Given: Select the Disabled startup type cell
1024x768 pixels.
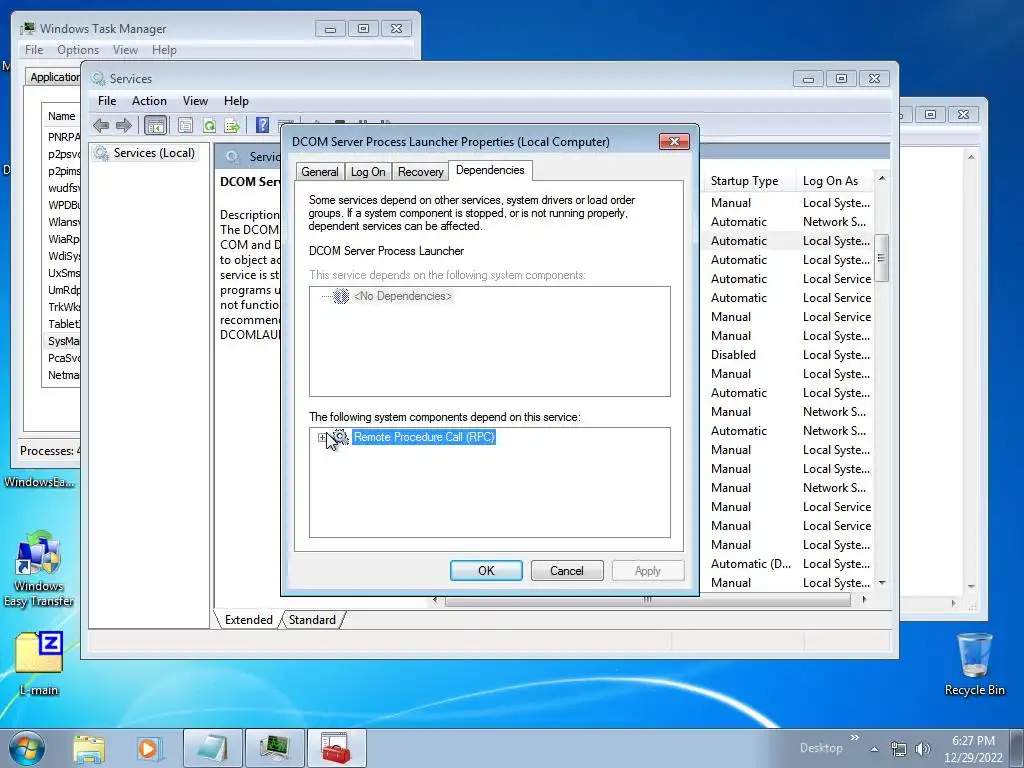Looking at the screenshot, I should pyautogui.click(x=733, y=355).
